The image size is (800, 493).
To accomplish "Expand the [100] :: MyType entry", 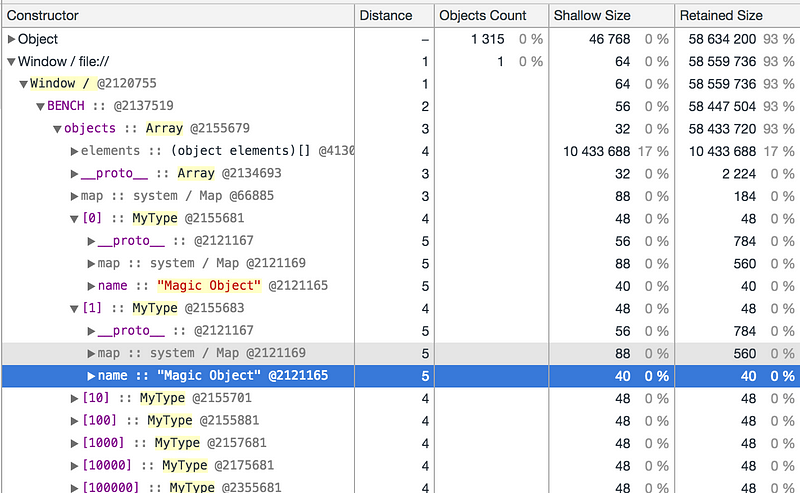I will click(x=74, y=421).
